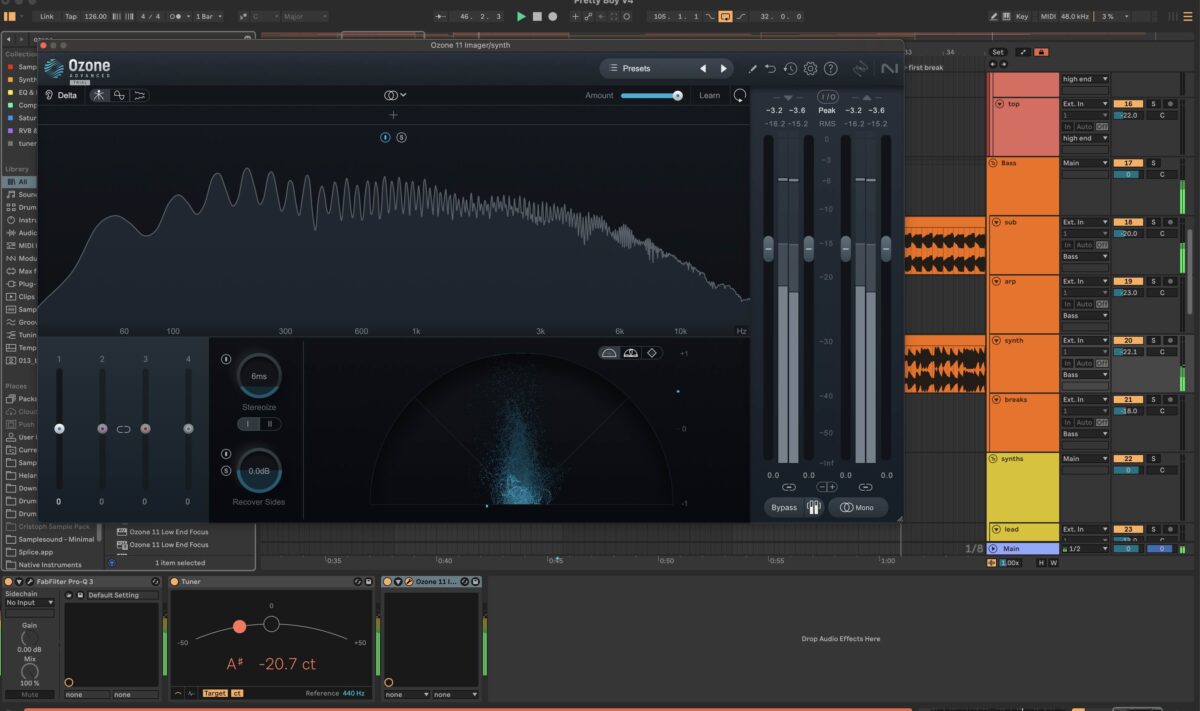Click Learn in the Ozone plugin
1200x711 pixels.
[709, 96]
